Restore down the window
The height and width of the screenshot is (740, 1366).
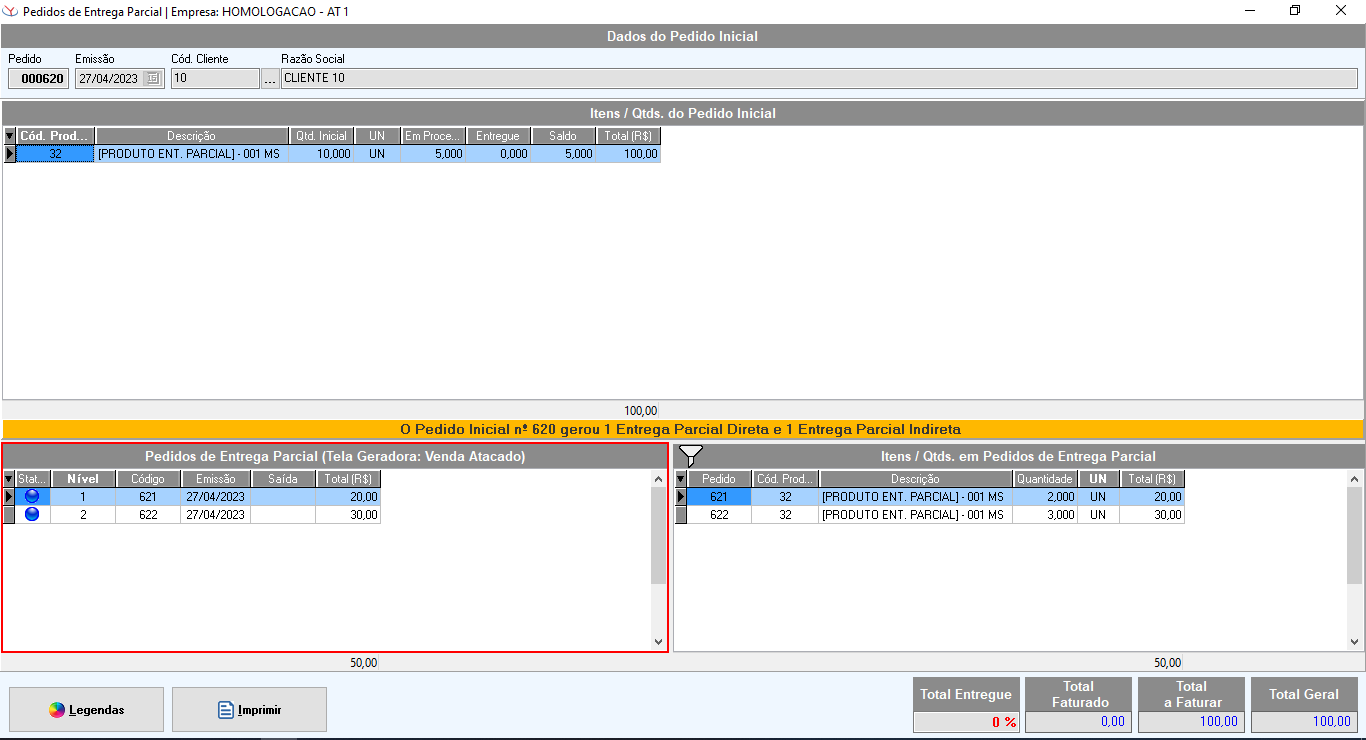1295,11
